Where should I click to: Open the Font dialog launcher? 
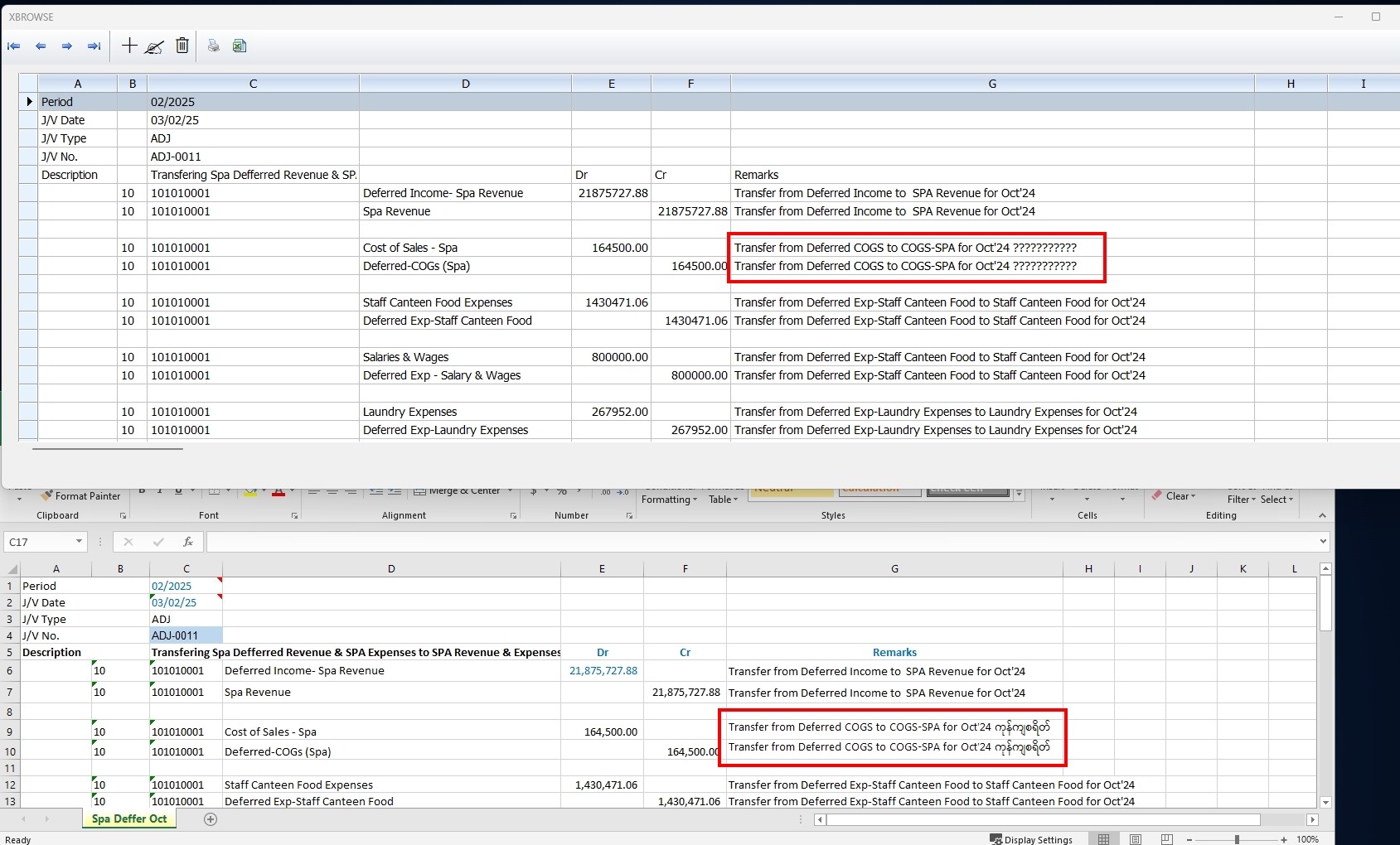pos(294,516)
